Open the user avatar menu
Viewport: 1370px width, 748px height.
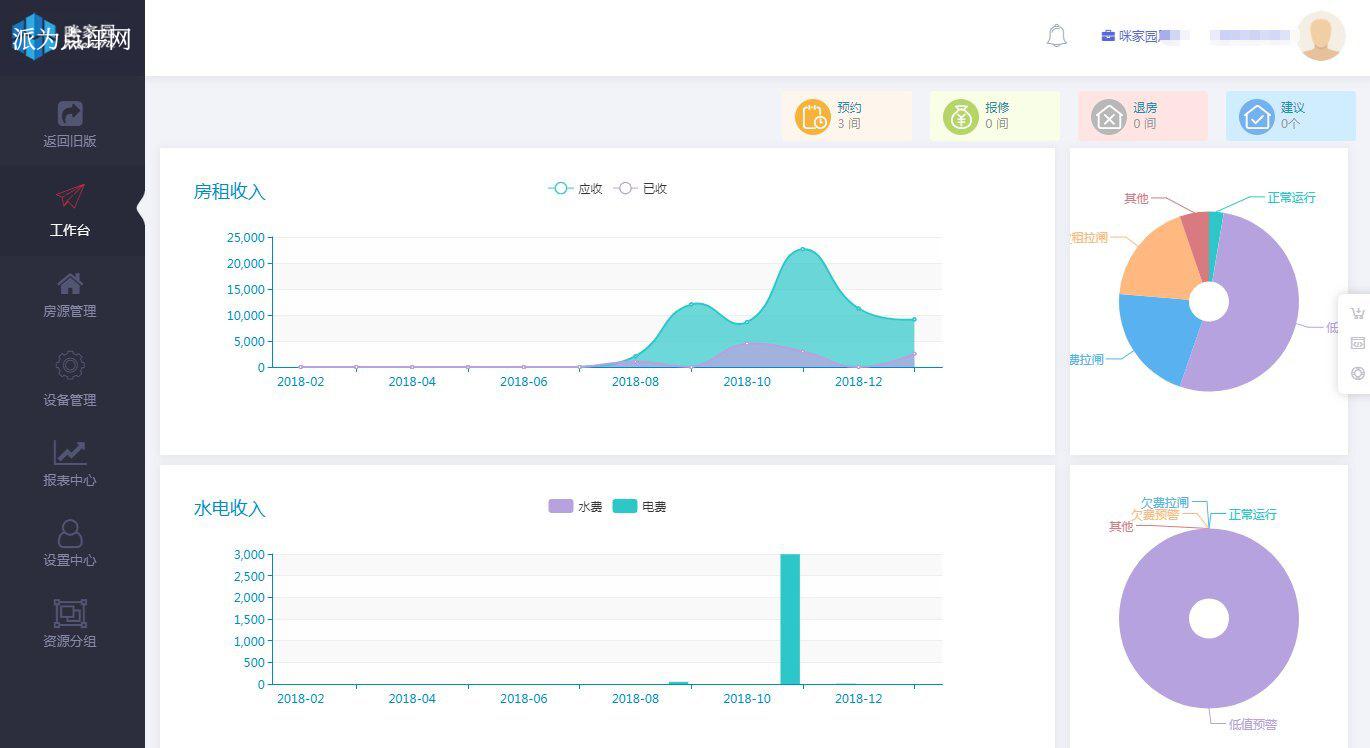(x=1321, y=36)
